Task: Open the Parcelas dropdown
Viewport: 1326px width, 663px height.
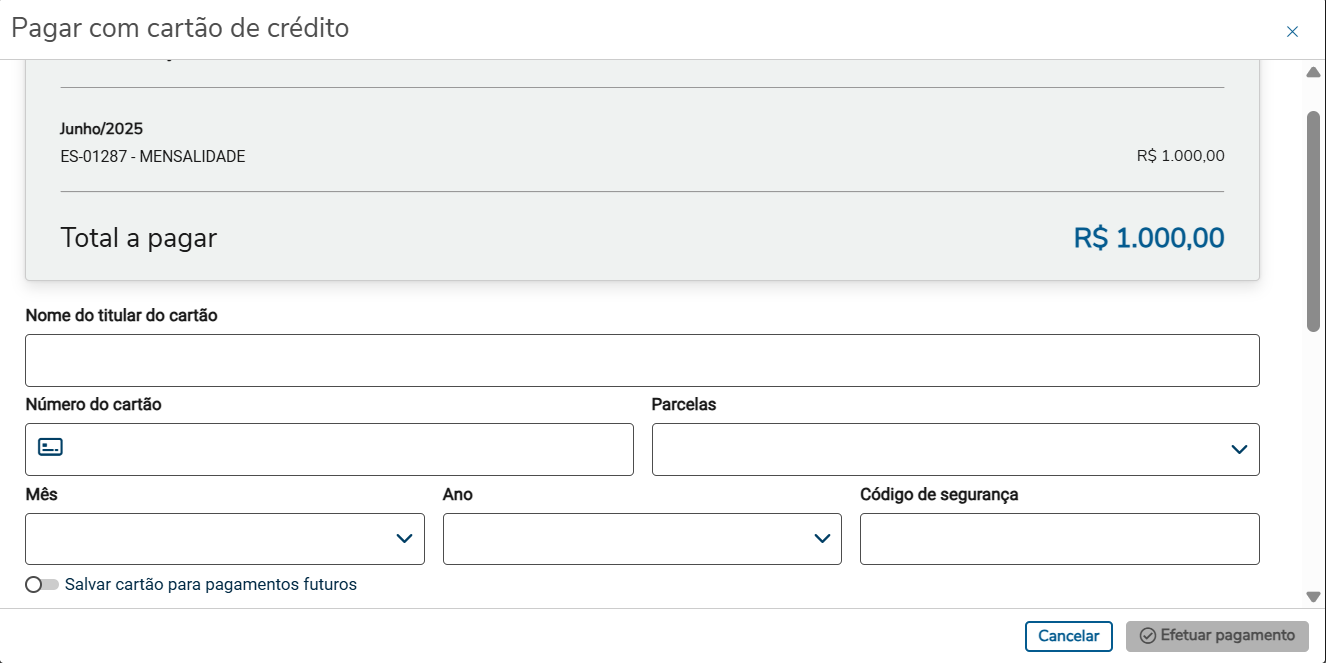Action: 955,450
